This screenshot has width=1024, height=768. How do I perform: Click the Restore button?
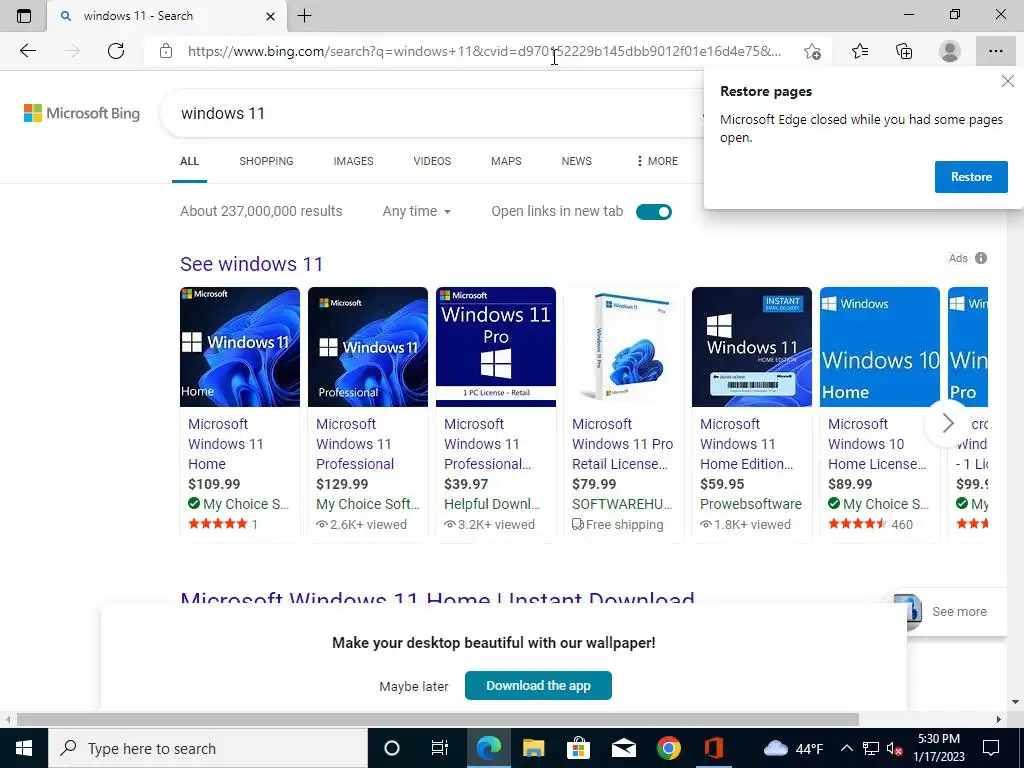point(971,177)
